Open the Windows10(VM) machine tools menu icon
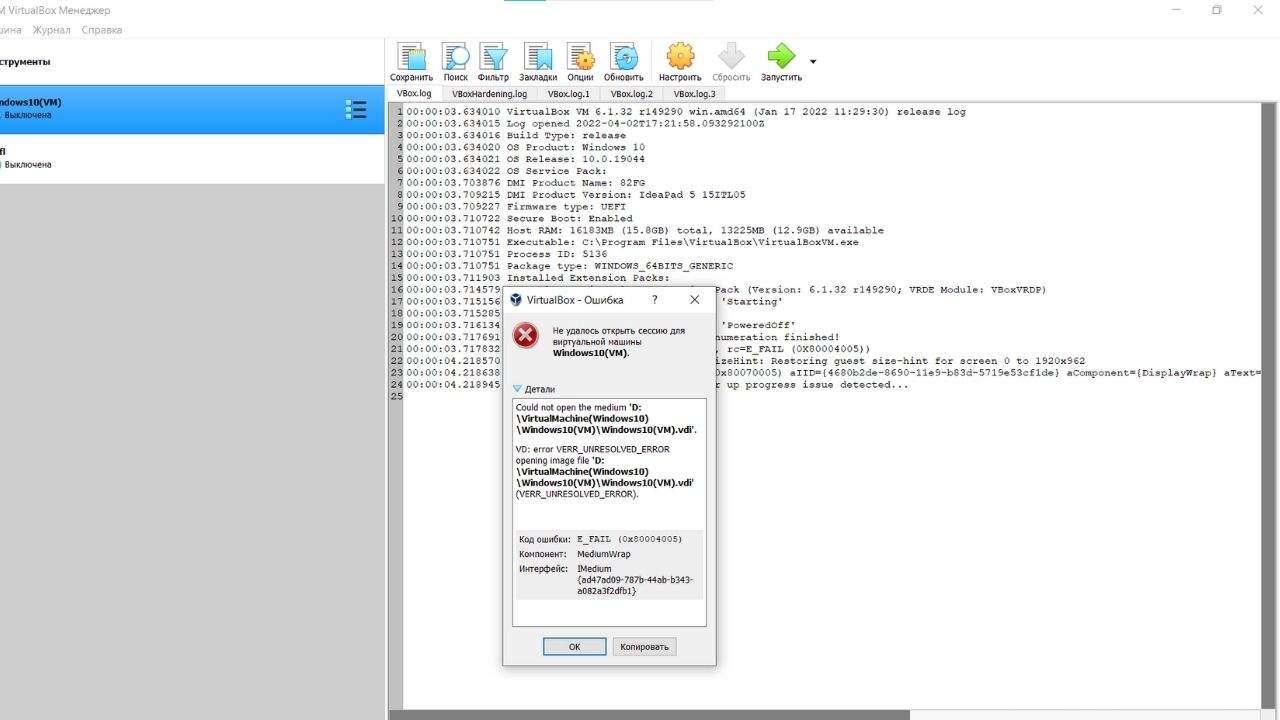 355,109
